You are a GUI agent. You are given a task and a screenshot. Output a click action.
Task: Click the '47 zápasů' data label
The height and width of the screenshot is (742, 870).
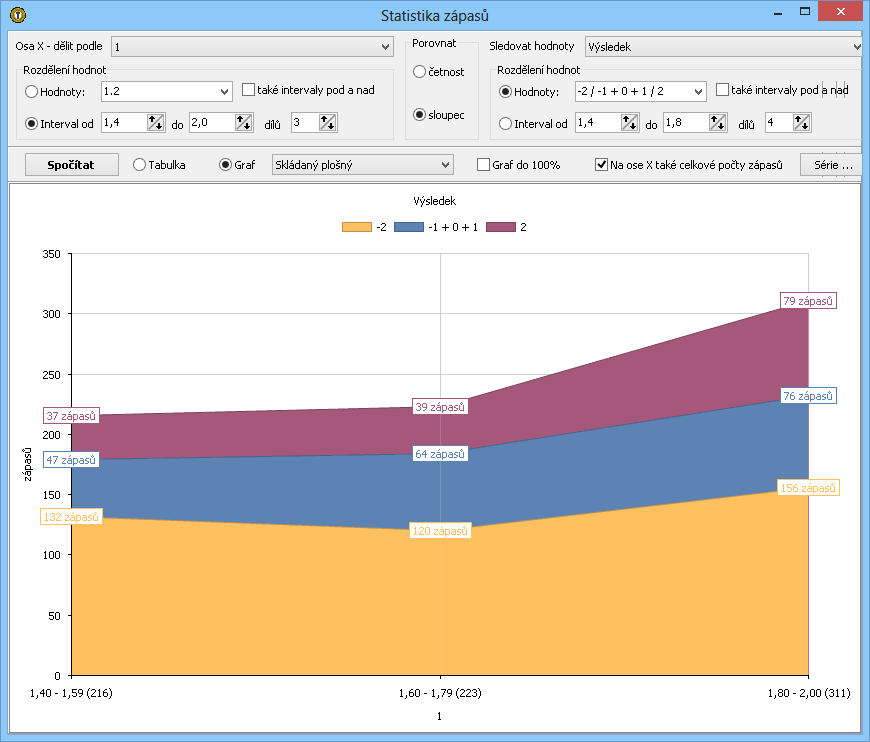pyautogui.click(x=71, y=460)
